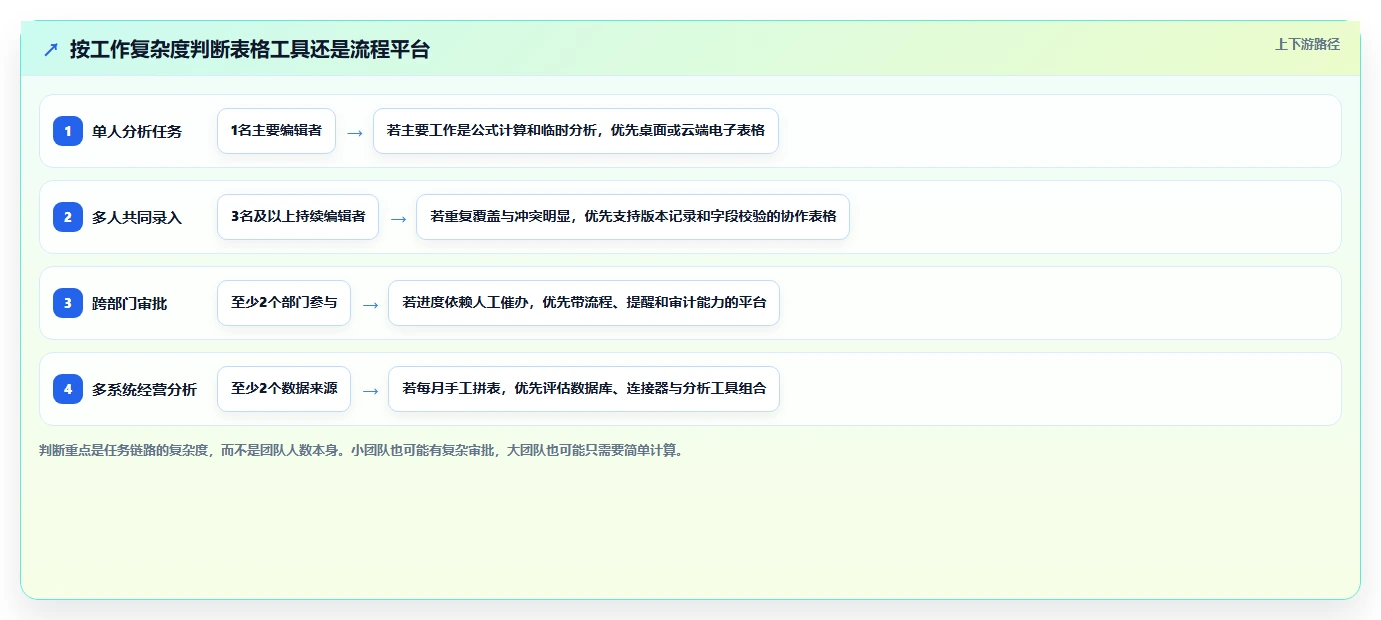Select step number 2 badge
This screenshot has height=620, width=1381.
[x=68, y=217]
